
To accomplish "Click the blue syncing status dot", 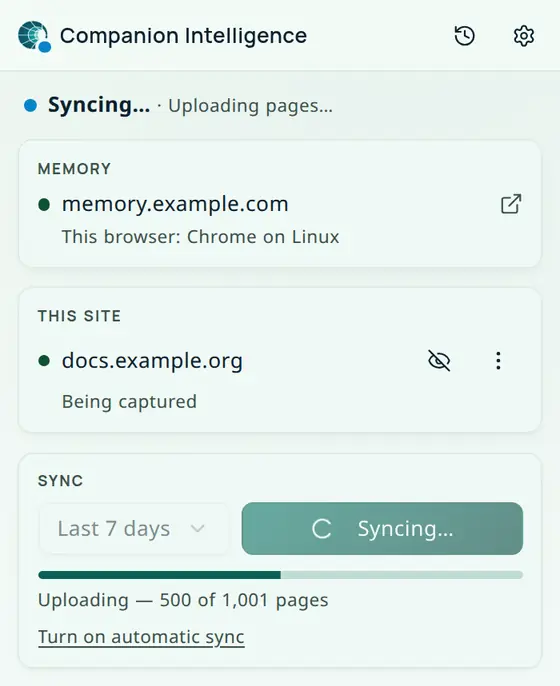I will (x=30, y=105).
